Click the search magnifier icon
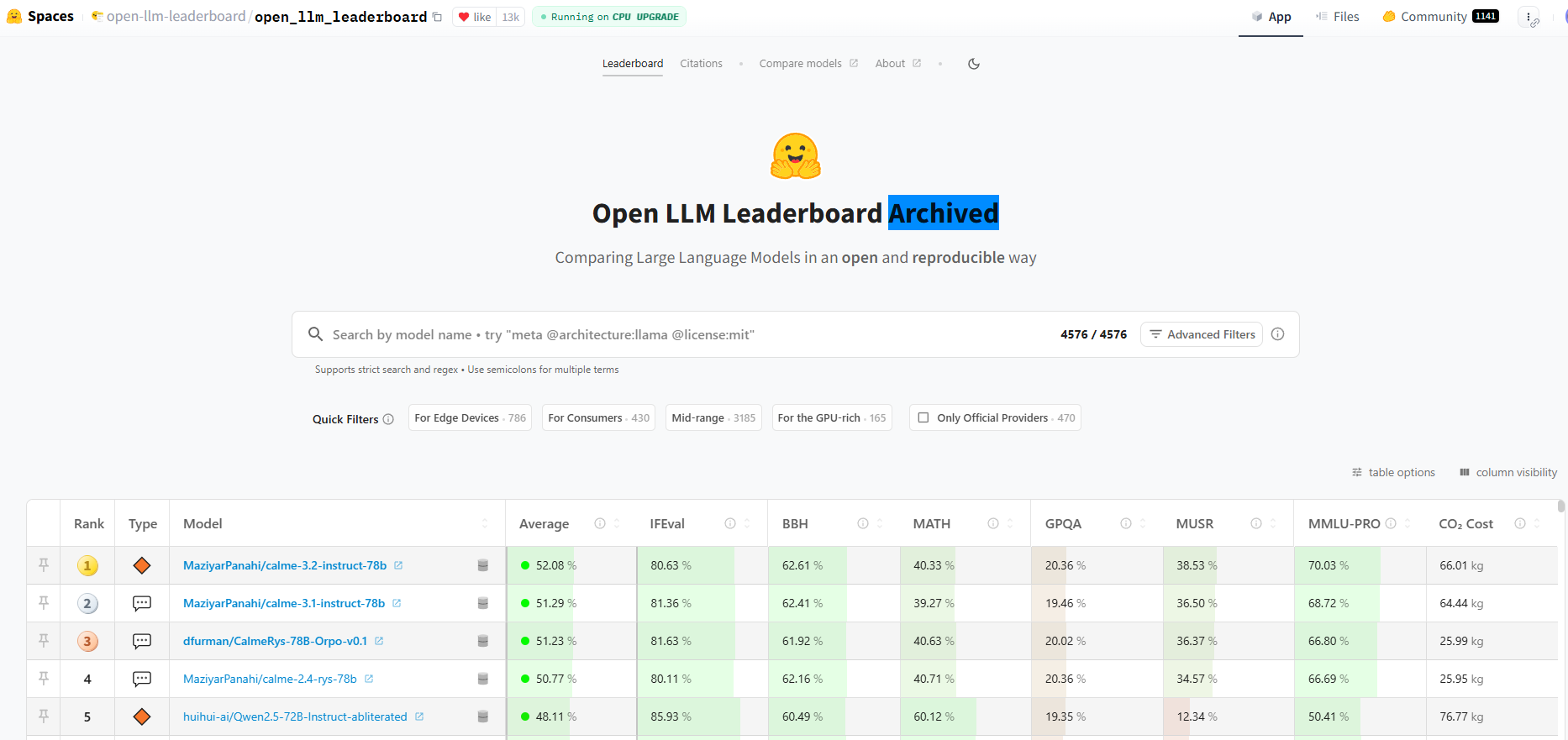Image resolution: width=1568 pixels, height=740 pixels. click(x=315, y=334)
